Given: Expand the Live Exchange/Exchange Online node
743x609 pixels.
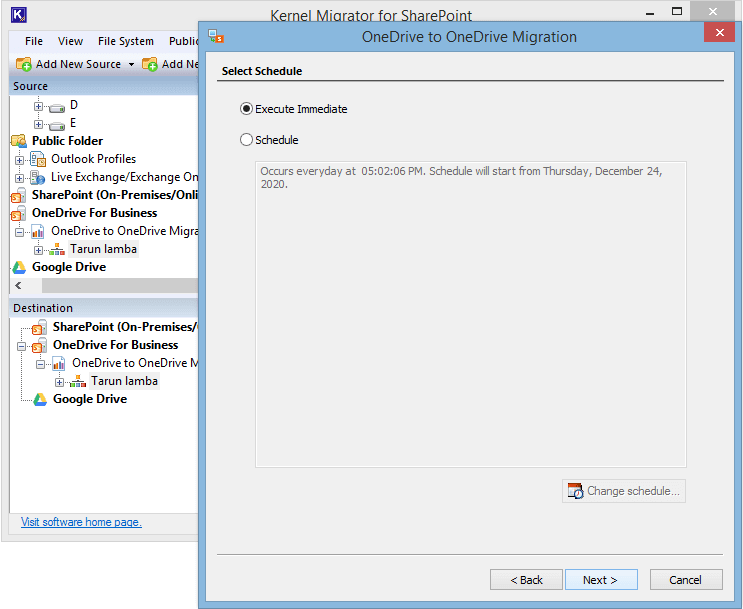Looking at the screenshot, I should coord(19,178).
